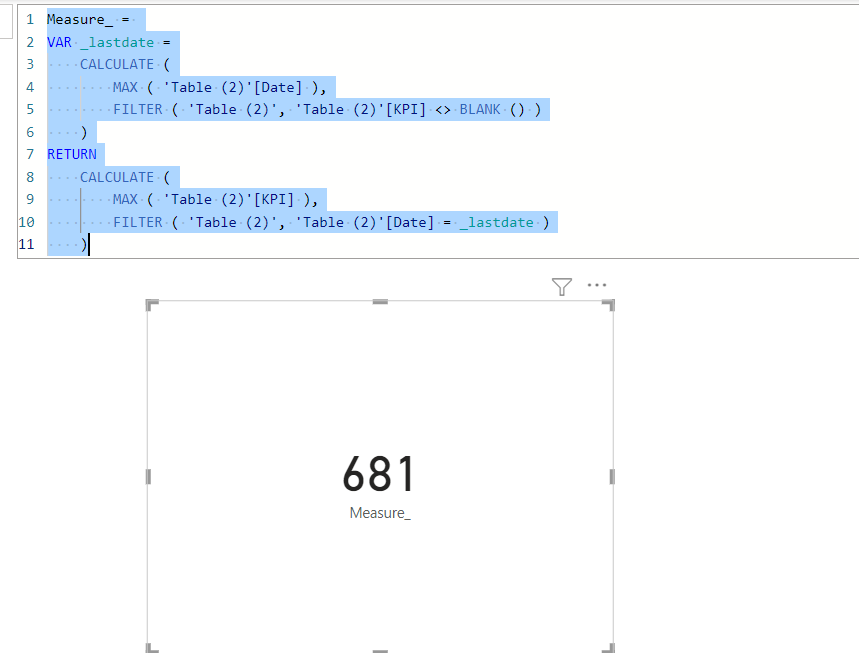Click the RETURN keyword on line 7
Viewport: 859px width, 653px height.
click(x=72, y=154)
